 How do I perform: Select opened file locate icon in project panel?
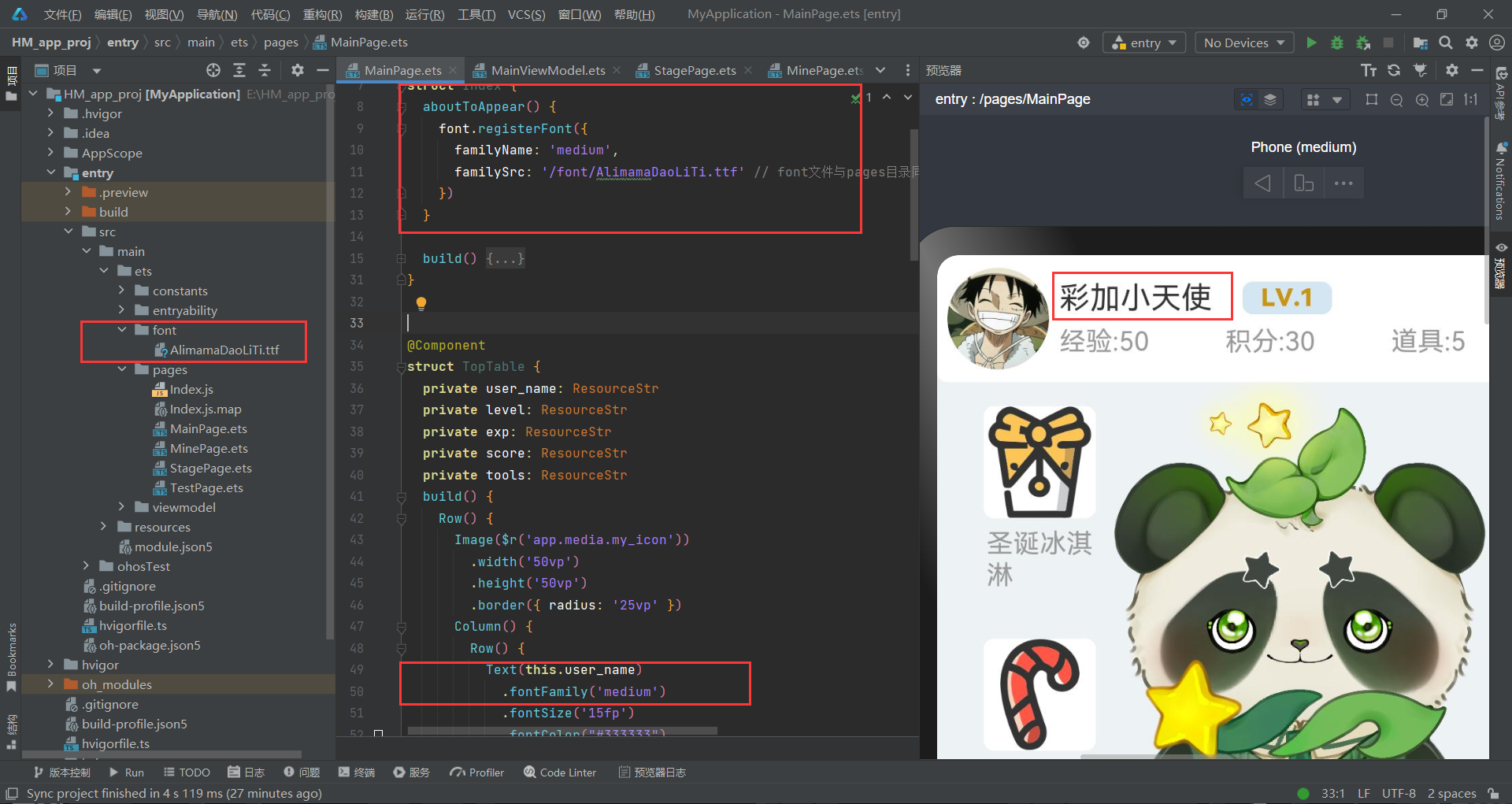pyautogui.click(x=213, y=70)
